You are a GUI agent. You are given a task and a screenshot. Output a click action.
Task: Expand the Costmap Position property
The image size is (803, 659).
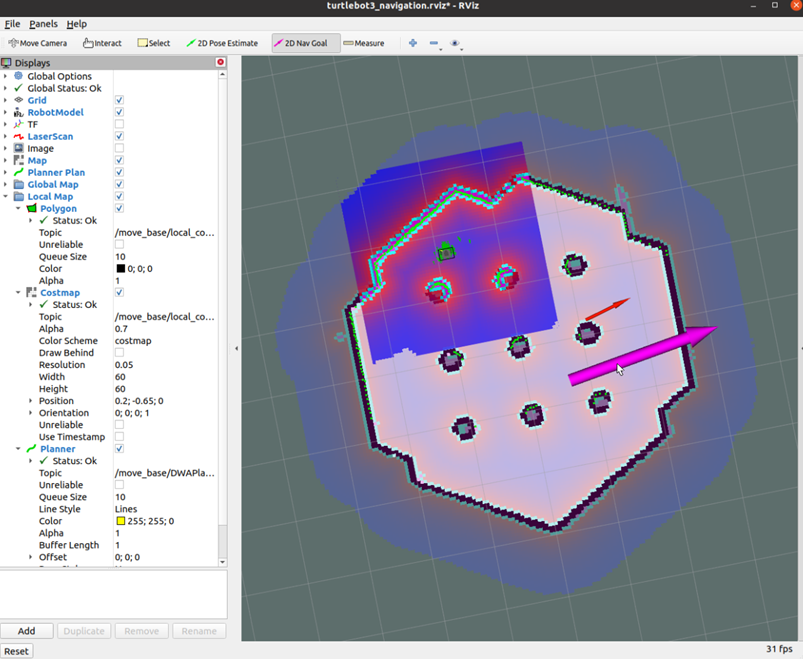(x=30, y=401)
